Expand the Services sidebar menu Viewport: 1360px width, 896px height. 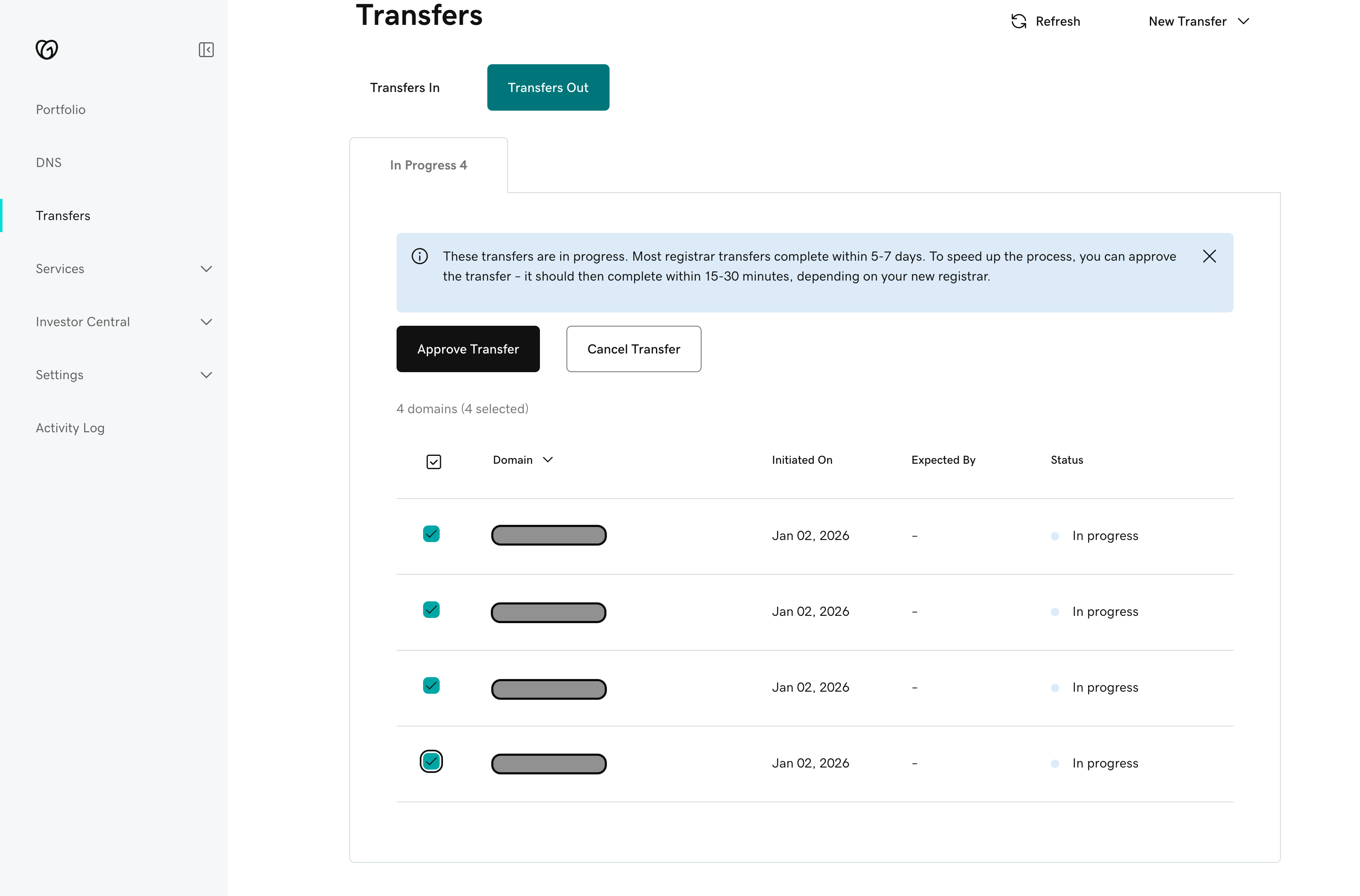coord(124,269)
